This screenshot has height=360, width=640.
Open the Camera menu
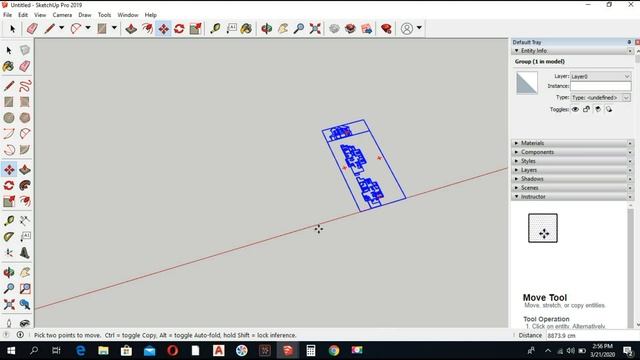pyautogui.click(x=62, y=15)
